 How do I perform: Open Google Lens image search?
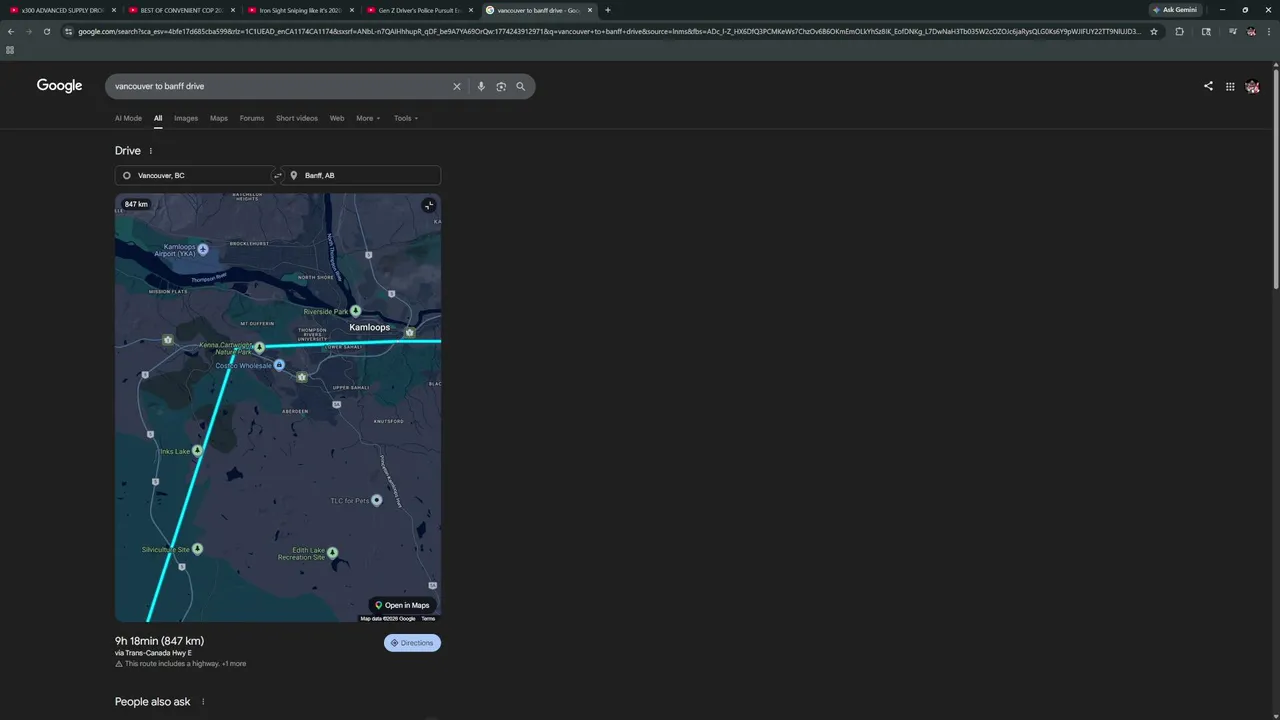(501, 86)
